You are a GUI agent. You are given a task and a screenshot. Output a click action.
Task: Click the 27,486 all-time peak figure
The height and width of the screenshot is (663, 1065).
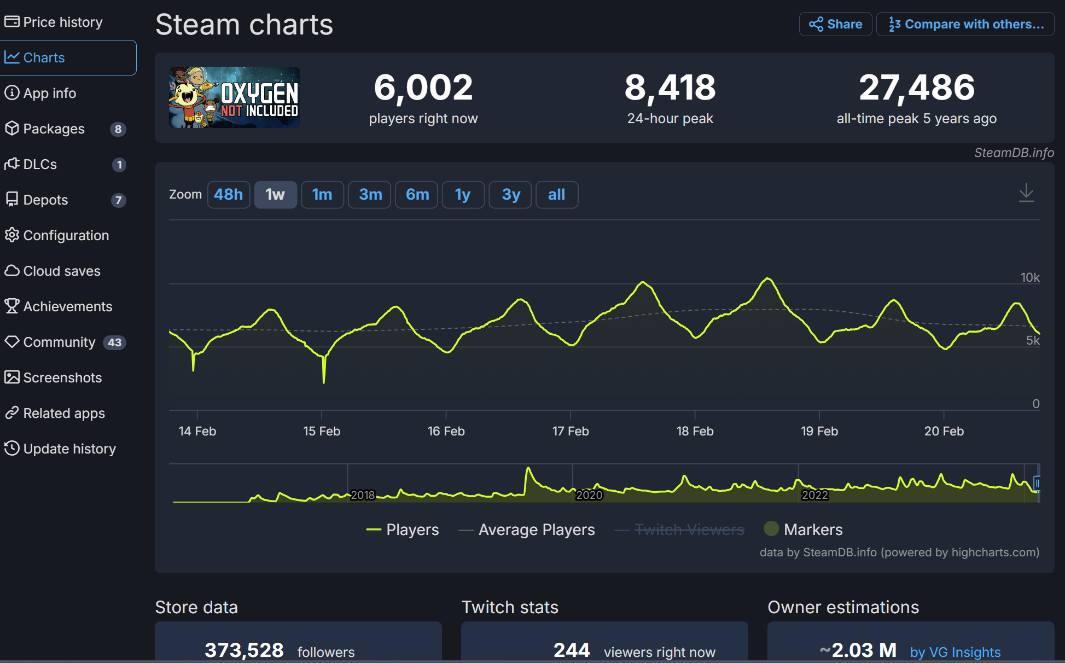pos(916,88)
